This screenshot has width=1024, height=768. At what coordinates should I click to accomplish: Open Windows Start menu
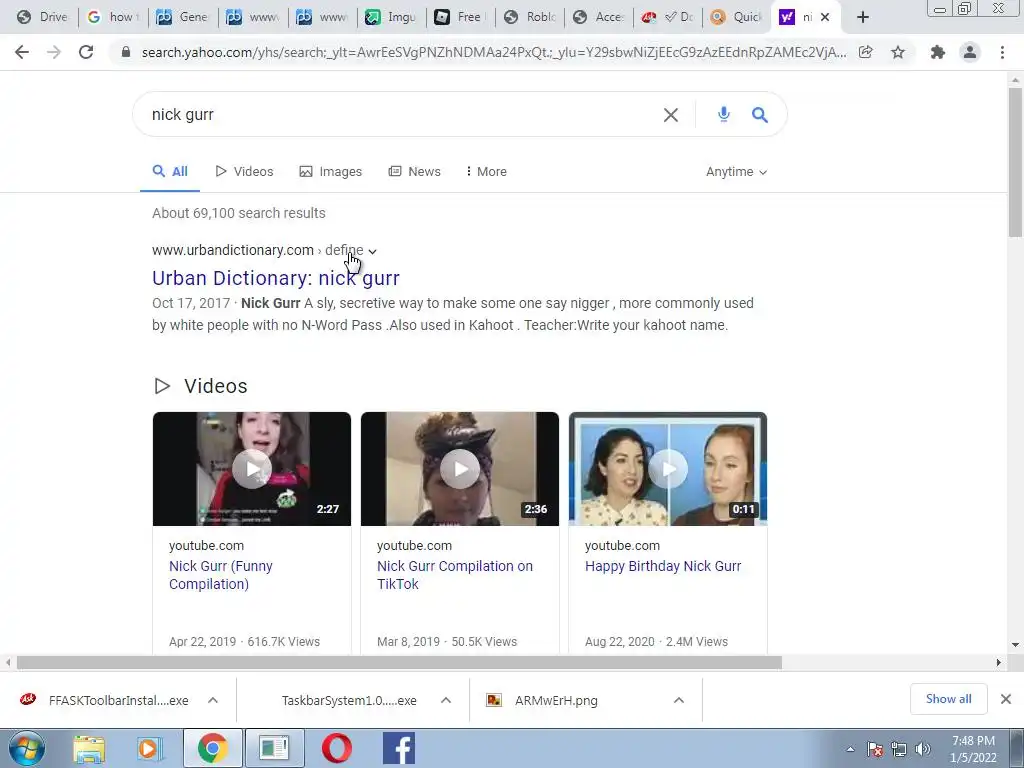(x=26, y=748)
